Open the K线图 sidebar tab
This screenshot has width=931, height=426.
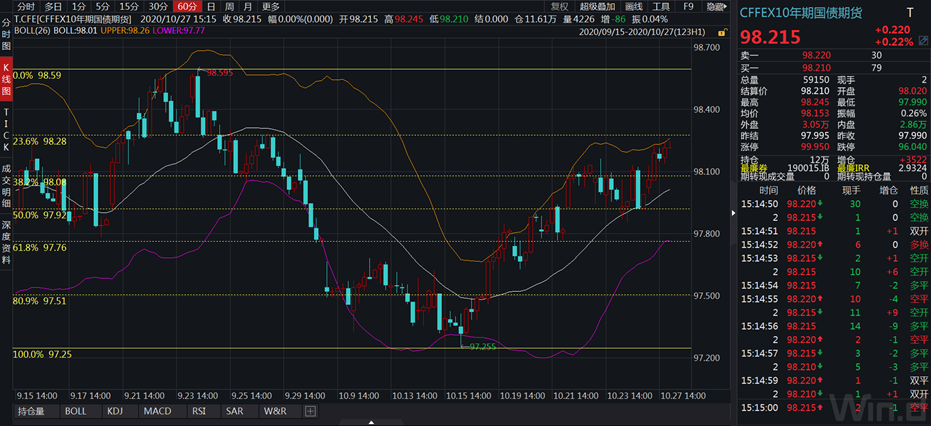coord(7,78)
